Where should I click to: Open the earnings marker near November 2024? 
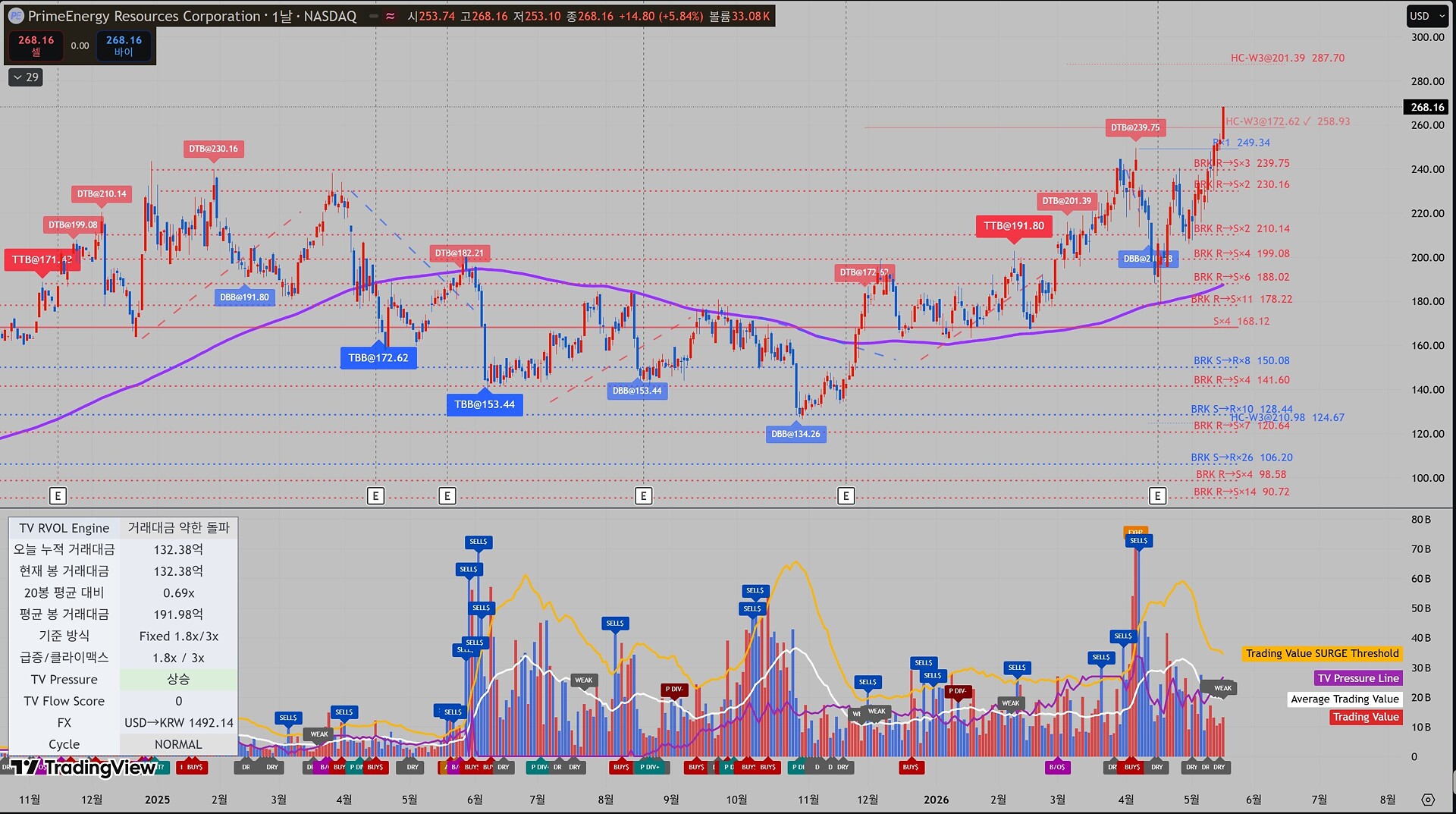58,496
